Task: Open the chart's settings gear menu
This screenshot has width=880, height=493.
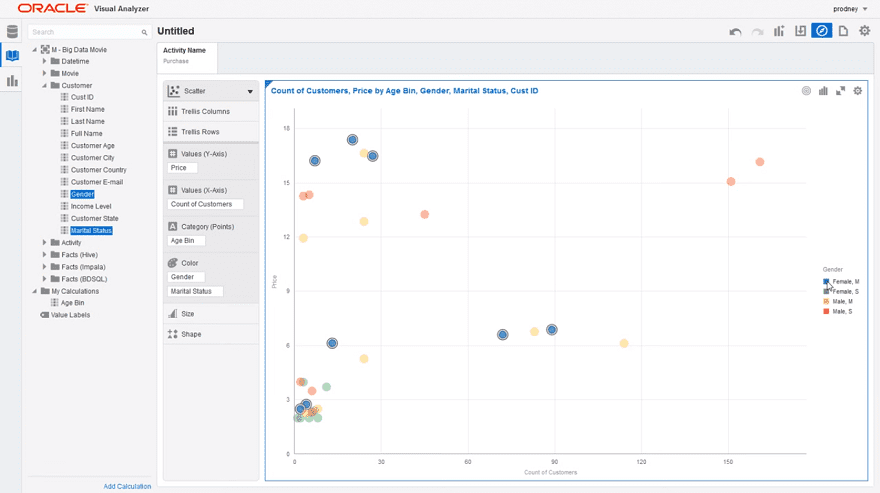Action: (857, 91)
